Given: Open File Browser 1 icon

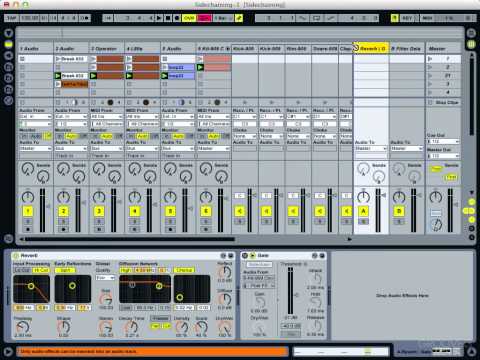Looking at the screenshot, I should 8,67.
